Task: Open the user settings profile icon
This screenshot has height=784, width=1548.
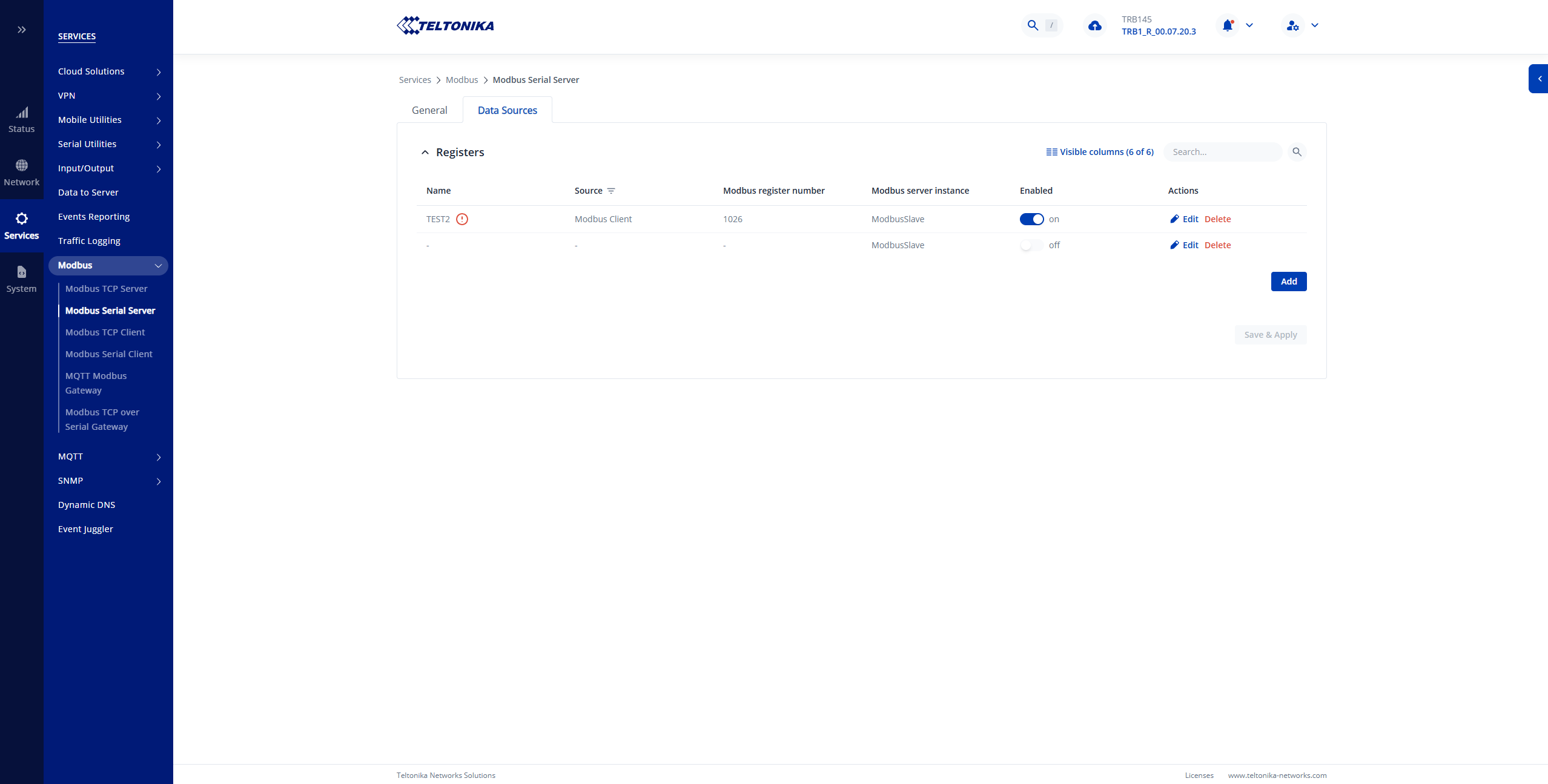Action: click(x=1292, y=25)
